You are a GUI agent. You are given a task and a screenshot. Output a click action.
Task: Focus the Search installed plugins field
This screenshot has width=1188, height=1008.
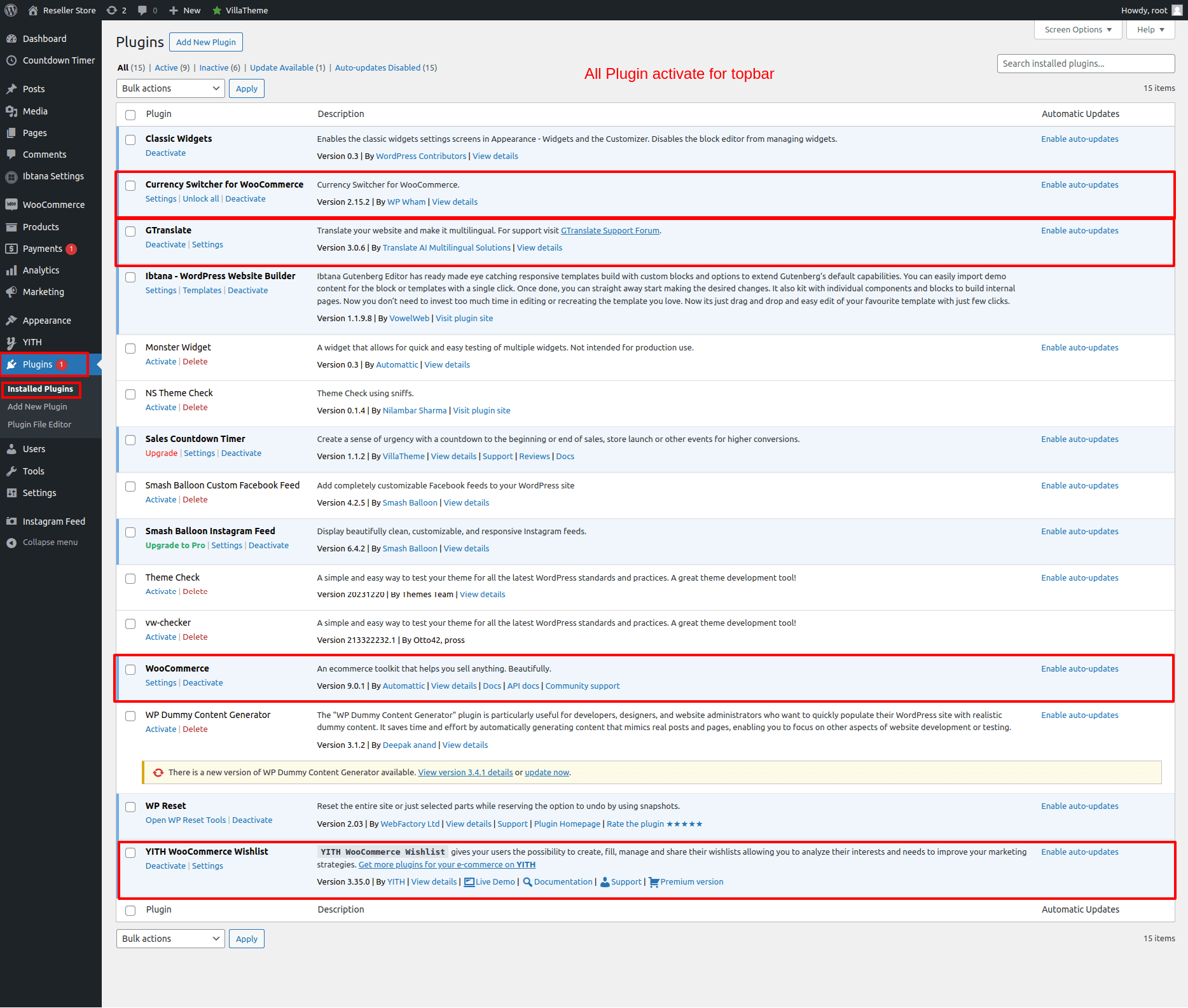point(1085,64)
